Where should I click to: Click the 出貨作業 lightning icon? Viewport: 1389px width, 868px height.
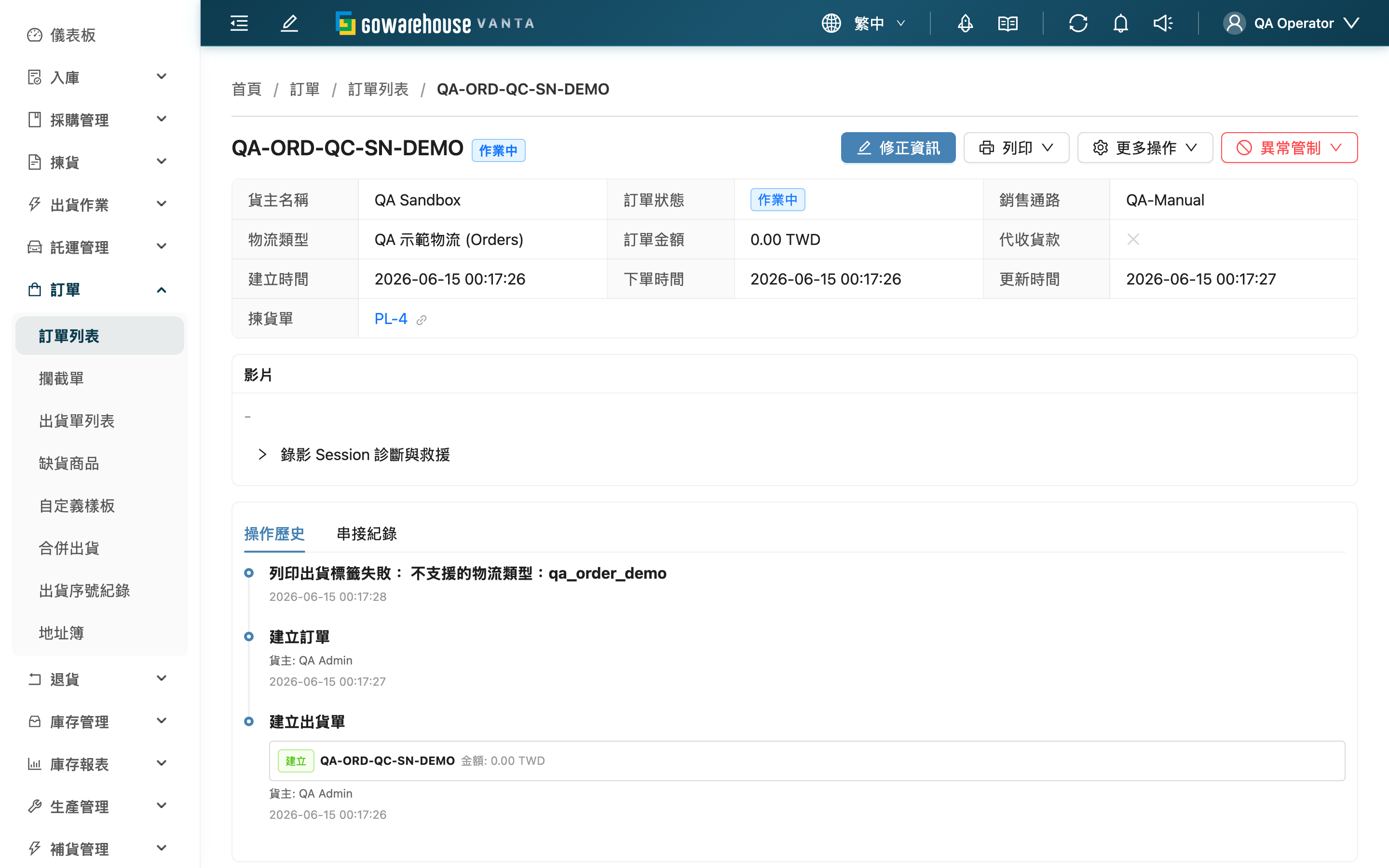point(34,204)
